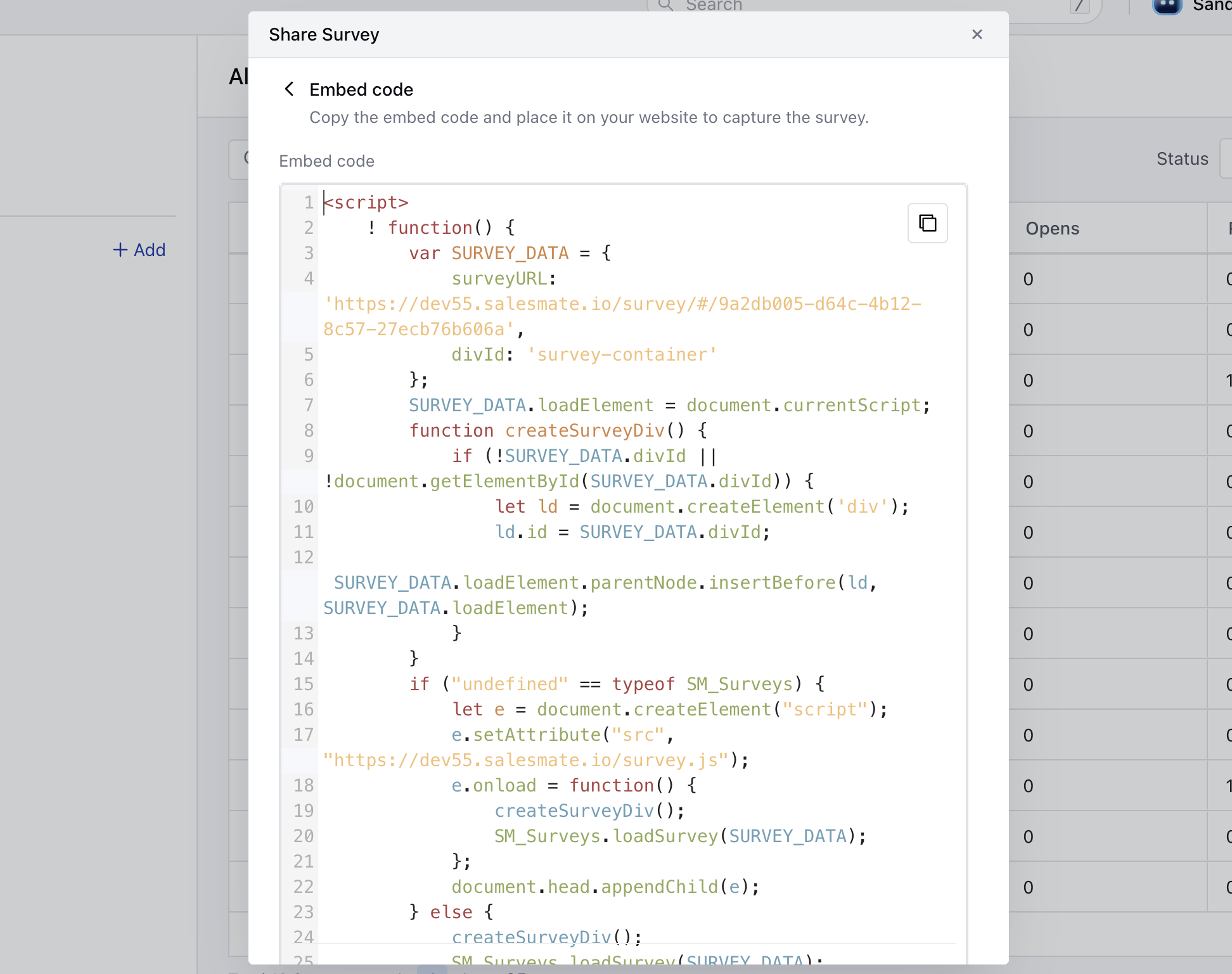The width and height of the screenshot is (1232, 974).
Task: Click the '} else {' line 23
Action: click(x=451, y=913)
